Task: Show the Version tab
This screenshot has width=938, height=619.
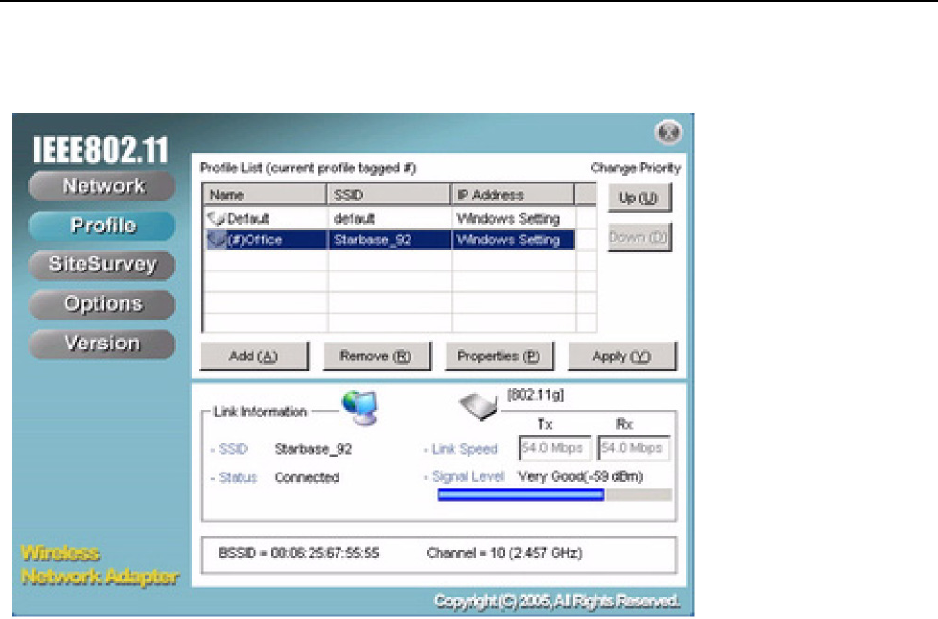Action: click(102, 344)
